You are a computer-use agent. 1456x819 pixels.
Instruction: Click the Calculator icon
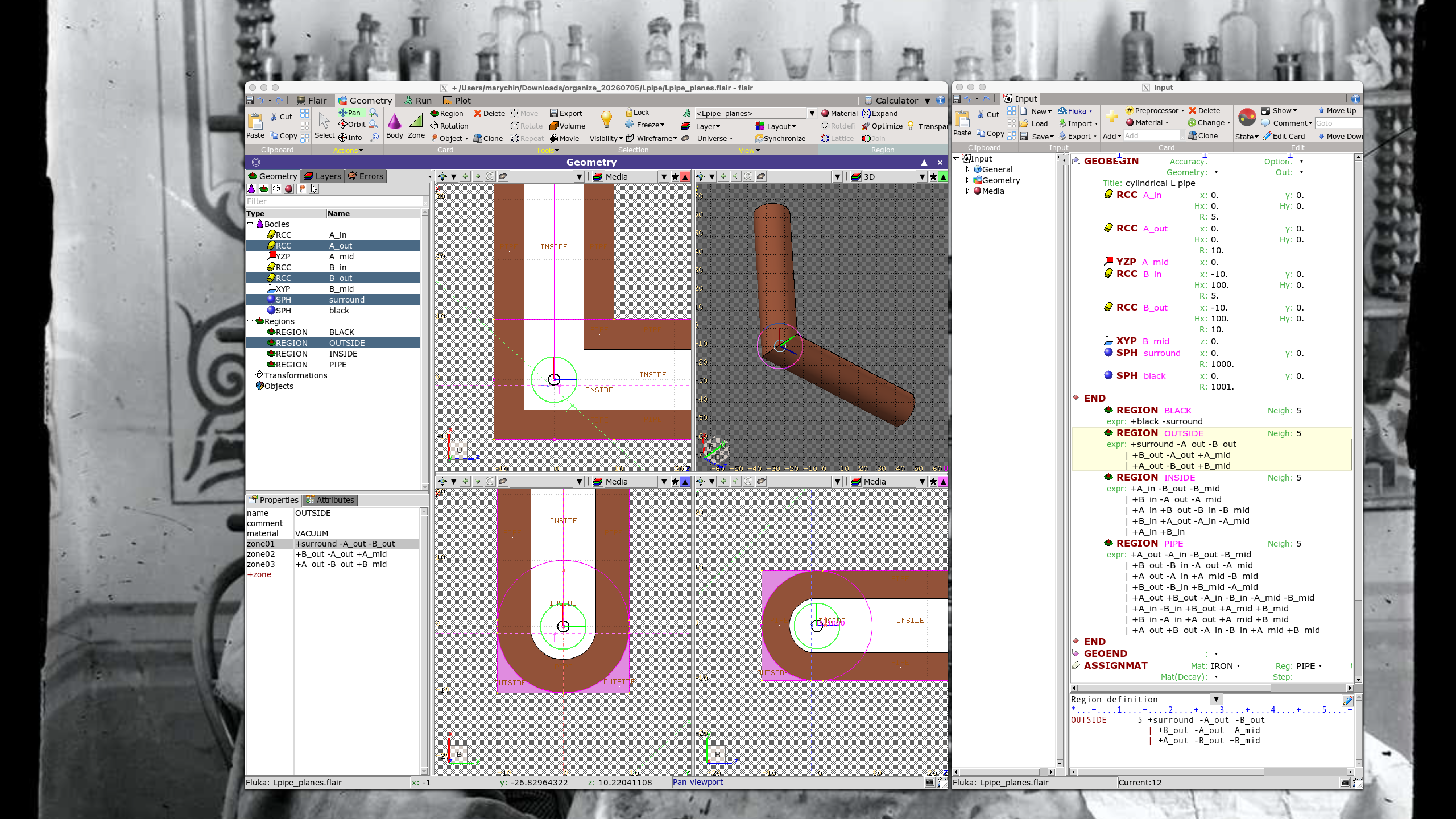tap(868, 101)
